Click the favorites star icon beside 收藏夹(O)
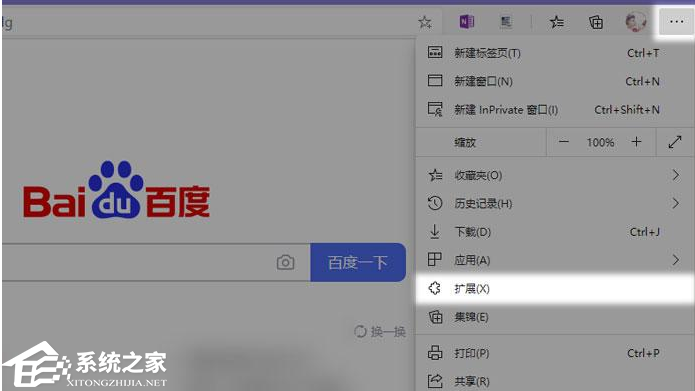695x391 pixels. tap(435, 176)
